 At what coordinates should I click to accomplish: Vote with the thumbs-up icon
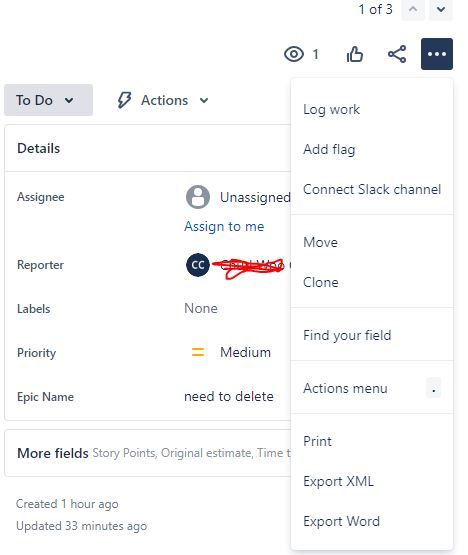354,54
